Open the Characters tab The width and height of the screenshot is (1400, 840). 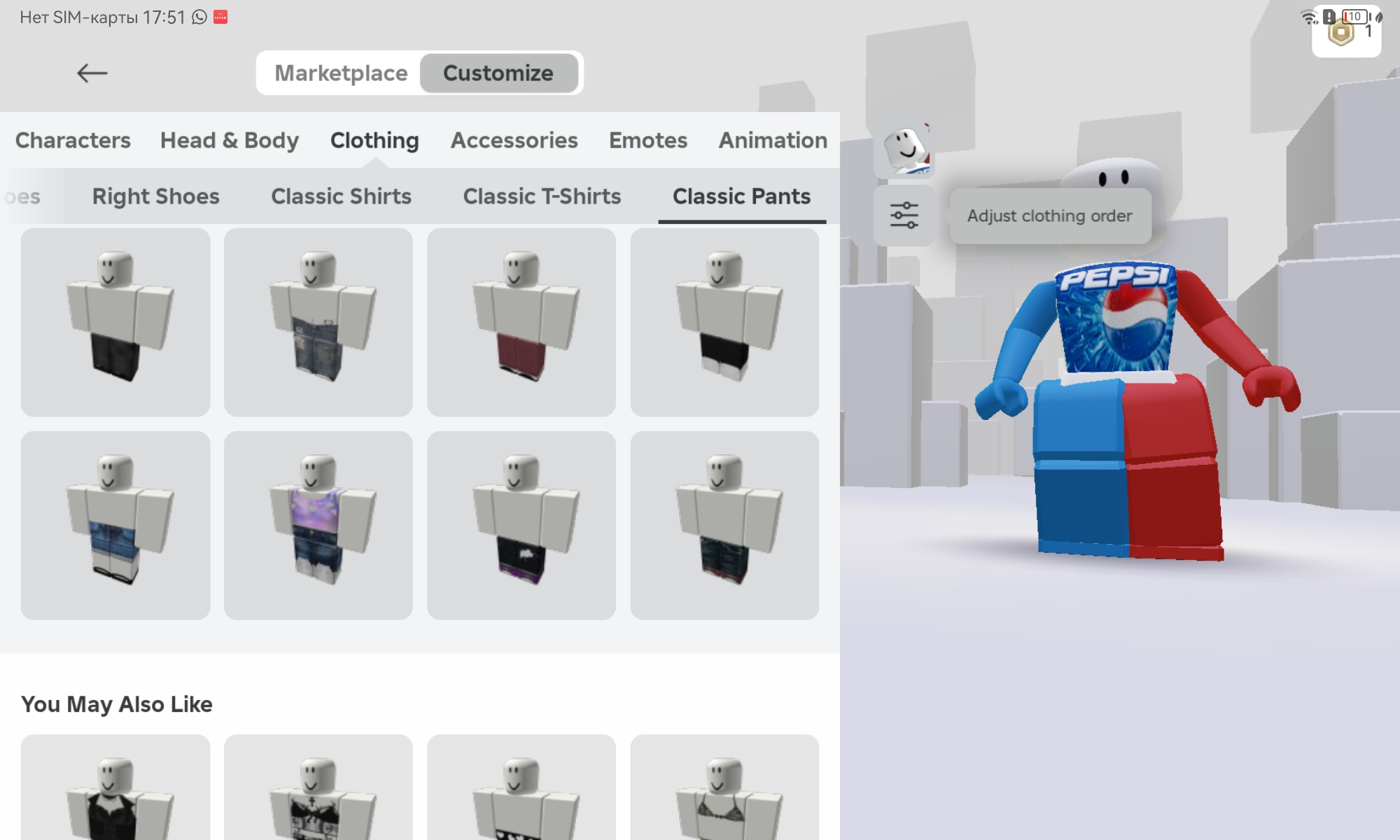pyautogui.click(x=73, y=140)
